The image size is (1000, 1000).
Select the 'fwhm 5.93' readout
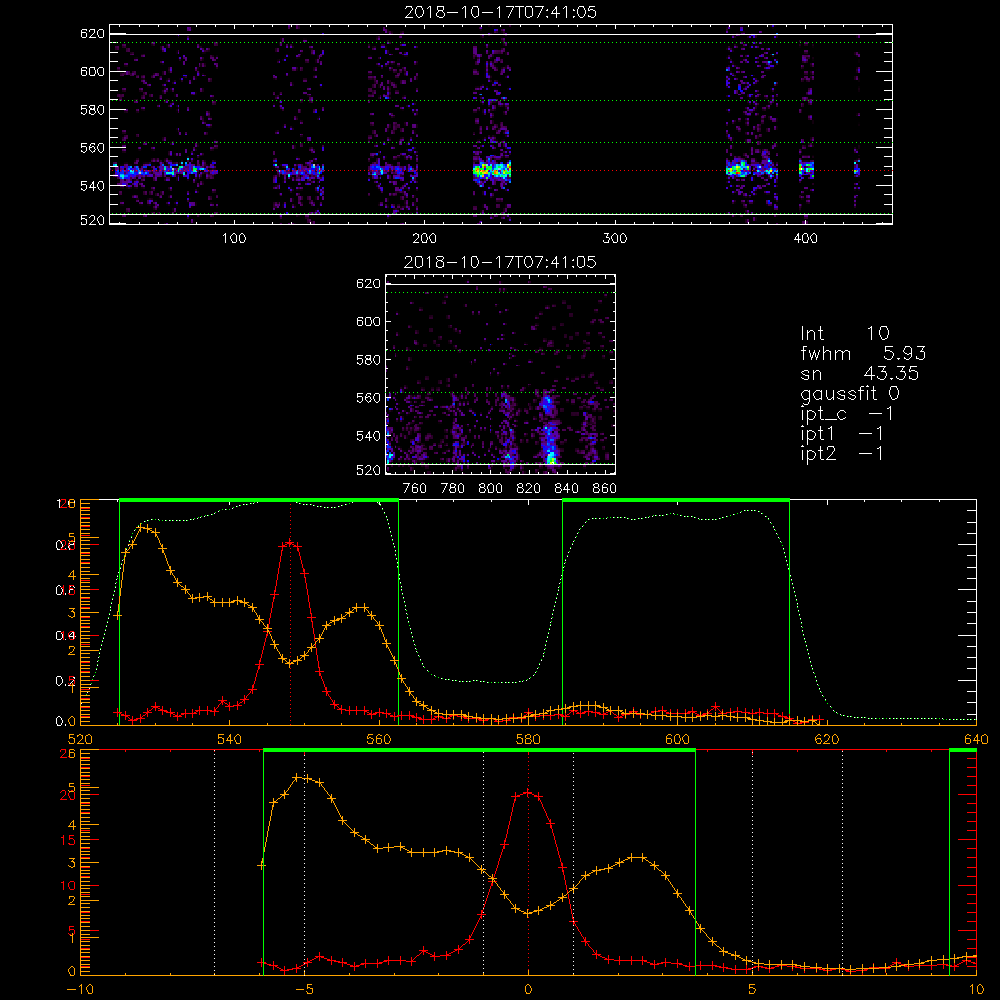pos(863,353)
